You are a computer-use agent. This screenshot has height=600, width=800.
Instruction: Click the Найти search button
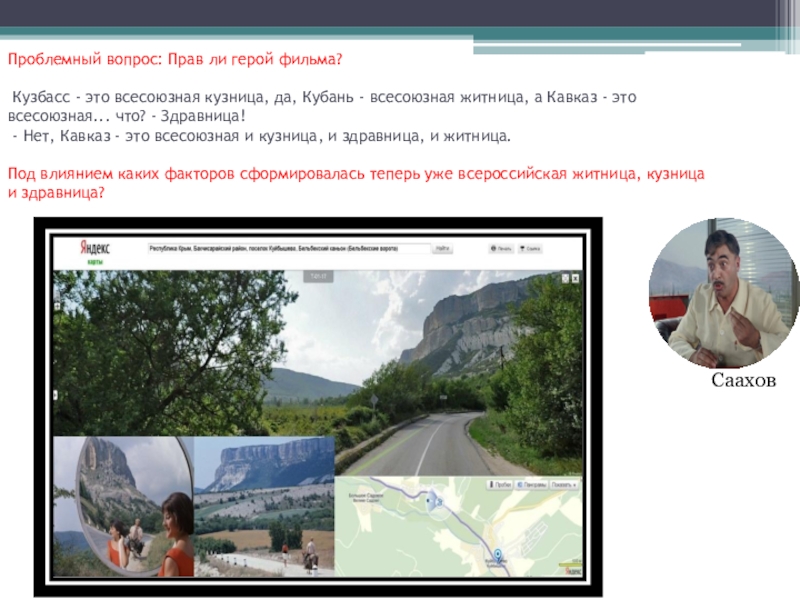click(x=441, y=249)
